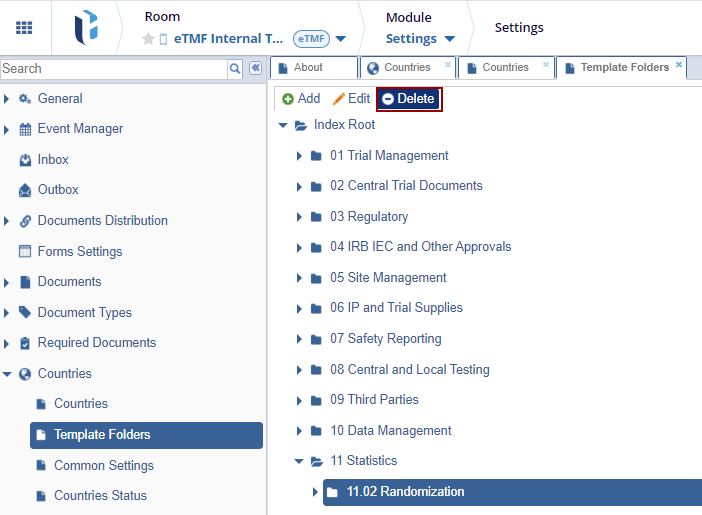Select Common Settings in sidebar
The image size is (702, 515).
tap(104, 466)
